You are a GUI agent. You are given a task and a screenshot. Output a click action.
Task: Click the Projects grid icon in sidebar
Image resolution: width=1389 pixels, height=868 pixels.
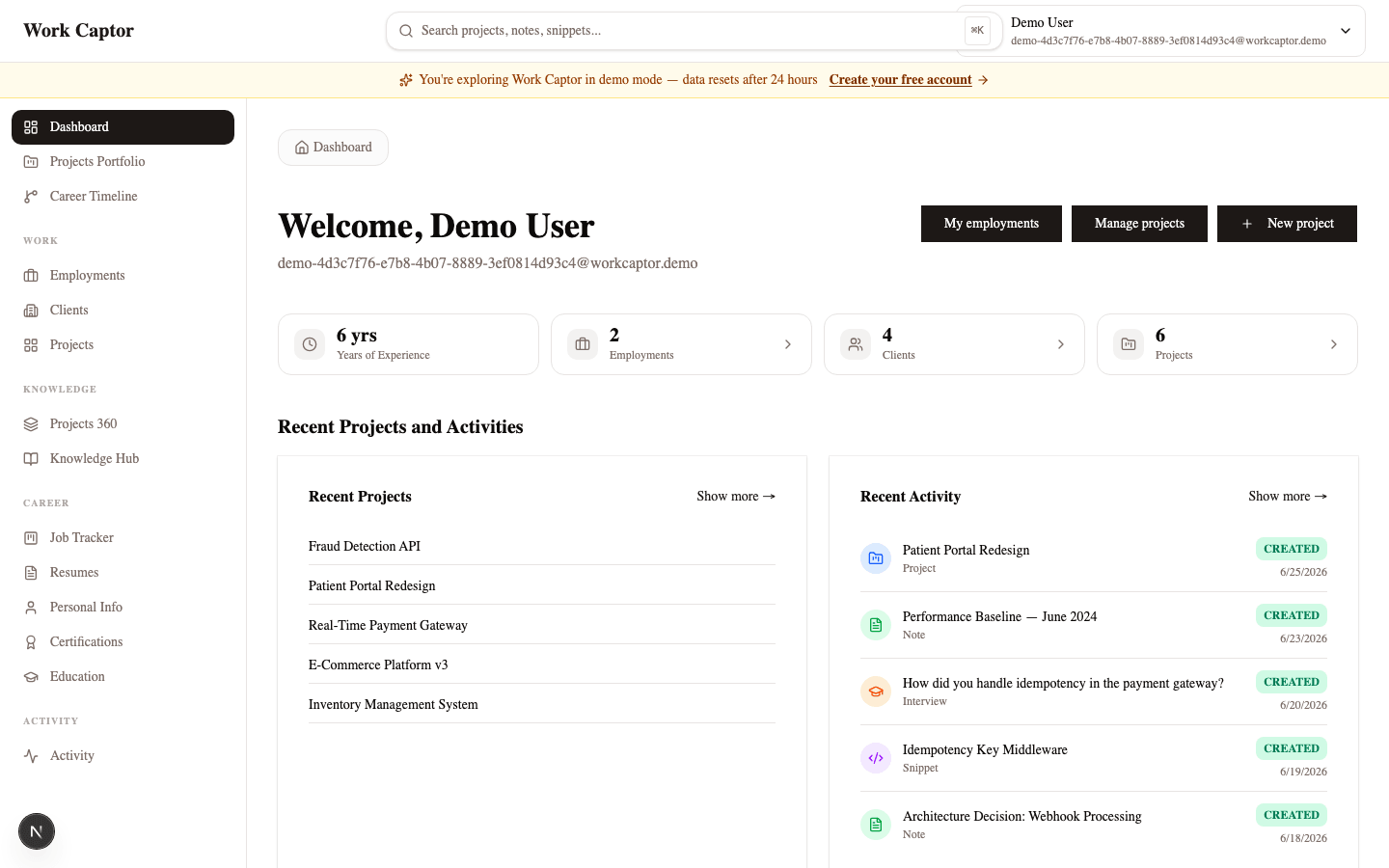[x=31, y=345]
